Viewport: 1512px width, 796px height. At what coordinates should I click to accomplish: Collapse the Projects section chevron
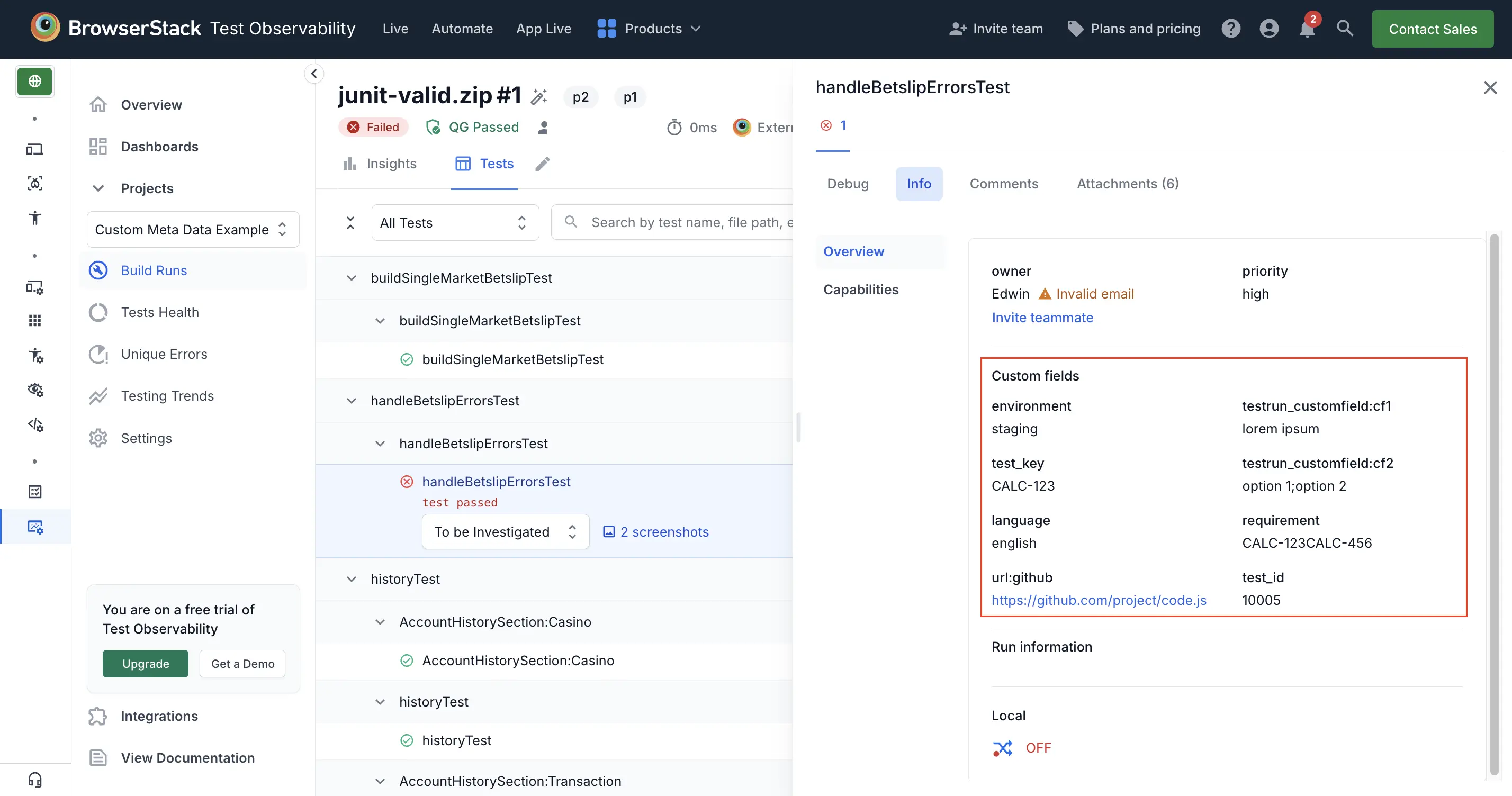coord(98,188)
